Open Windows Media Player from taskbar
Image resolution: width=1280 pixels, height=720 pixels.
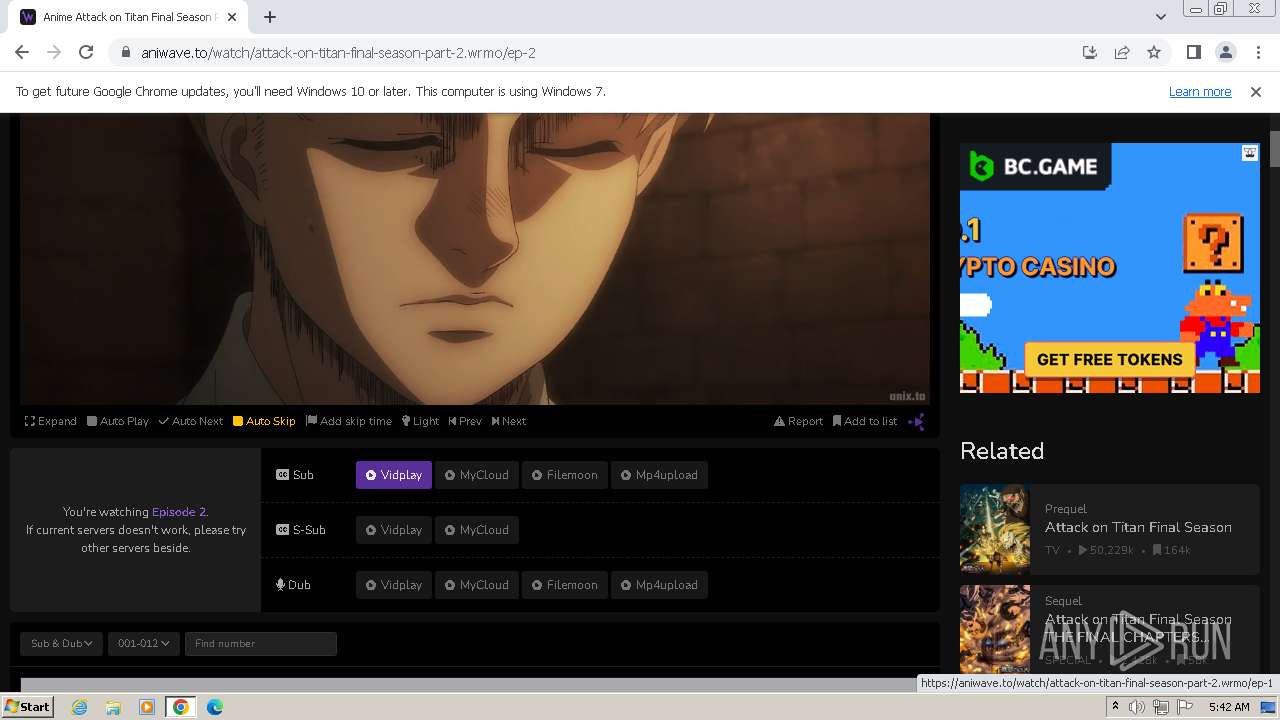[x=147, y=707]
